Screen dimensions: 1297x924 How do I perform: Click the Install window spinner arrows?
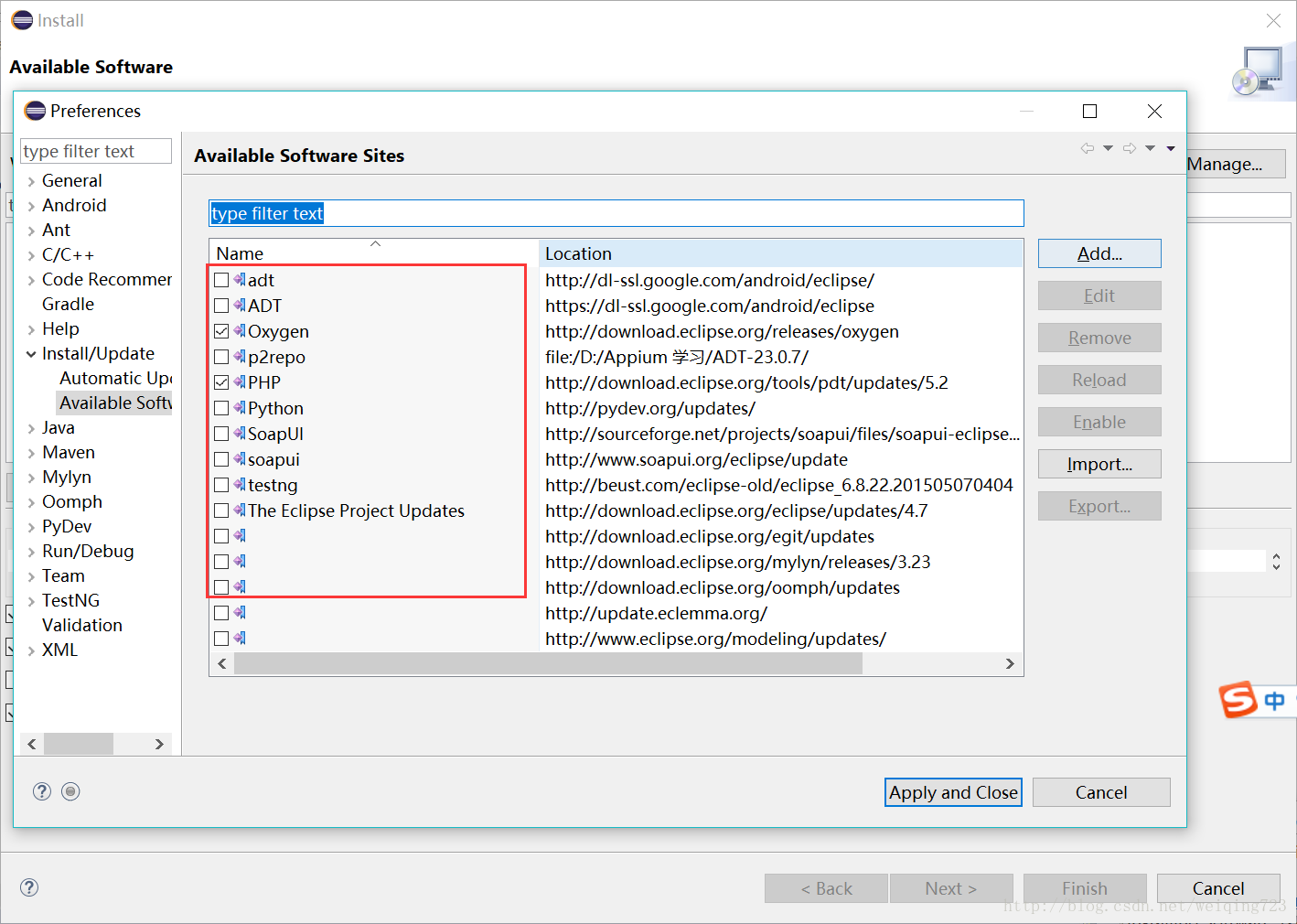pos(1276,561)
